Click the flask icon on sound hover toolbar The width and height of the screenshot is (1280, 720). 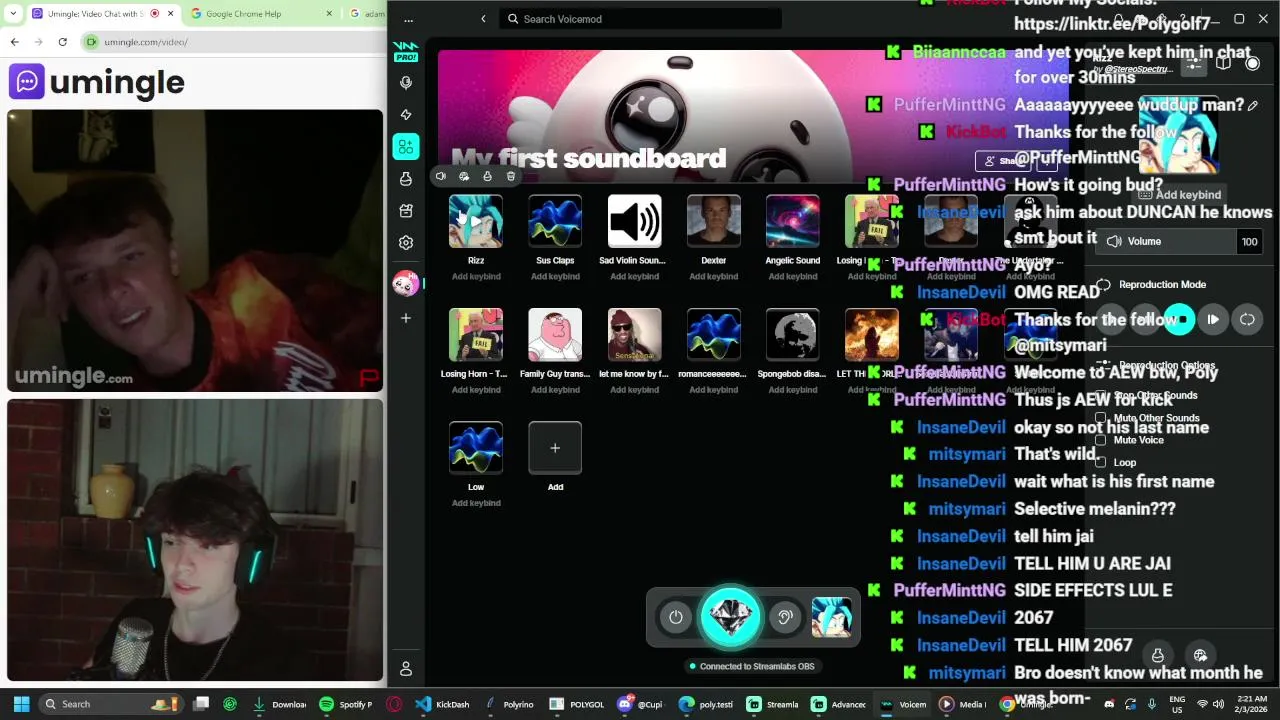coord(487,176)
